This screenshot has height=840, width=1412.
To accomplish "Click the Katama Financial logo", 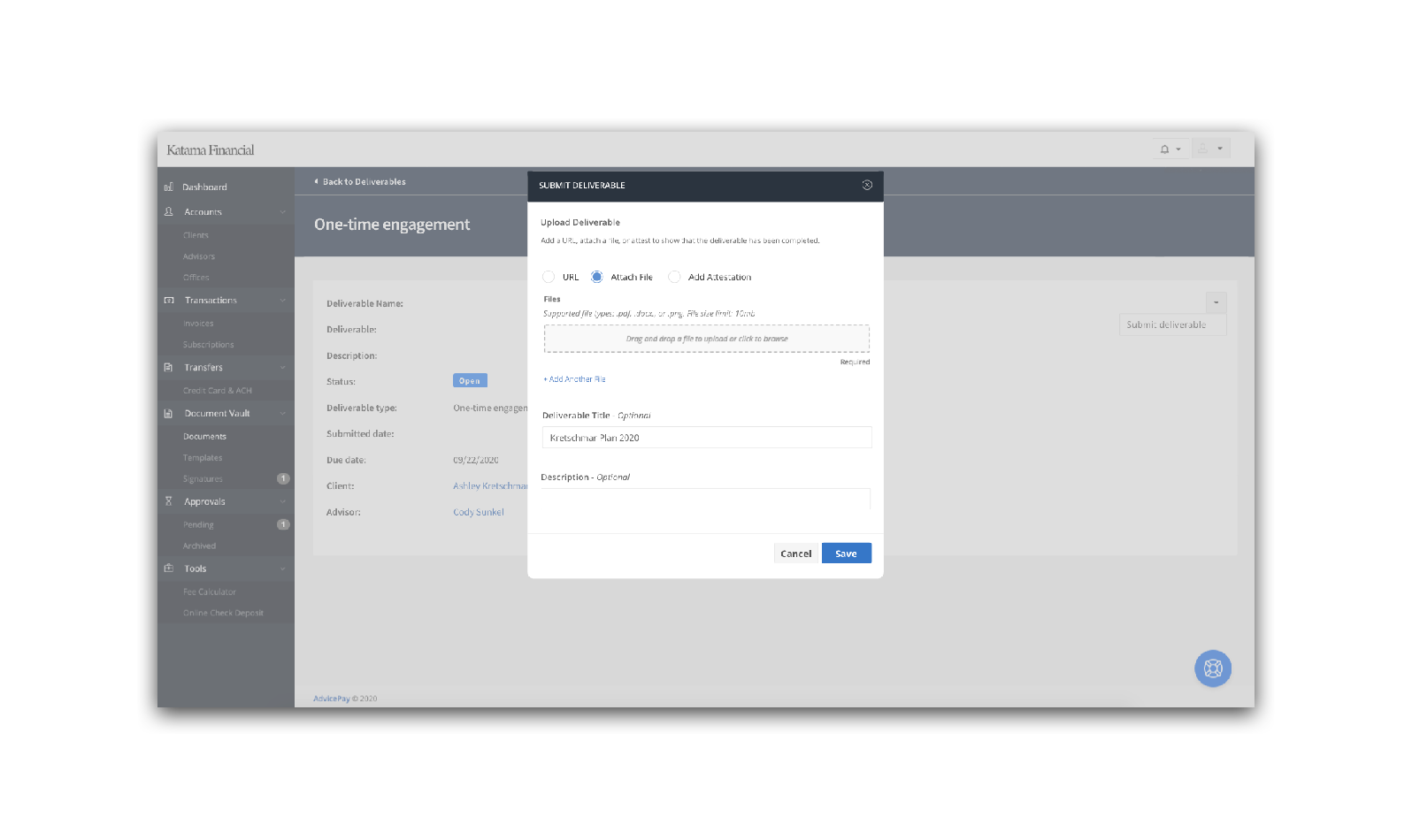I will [211, 150].
